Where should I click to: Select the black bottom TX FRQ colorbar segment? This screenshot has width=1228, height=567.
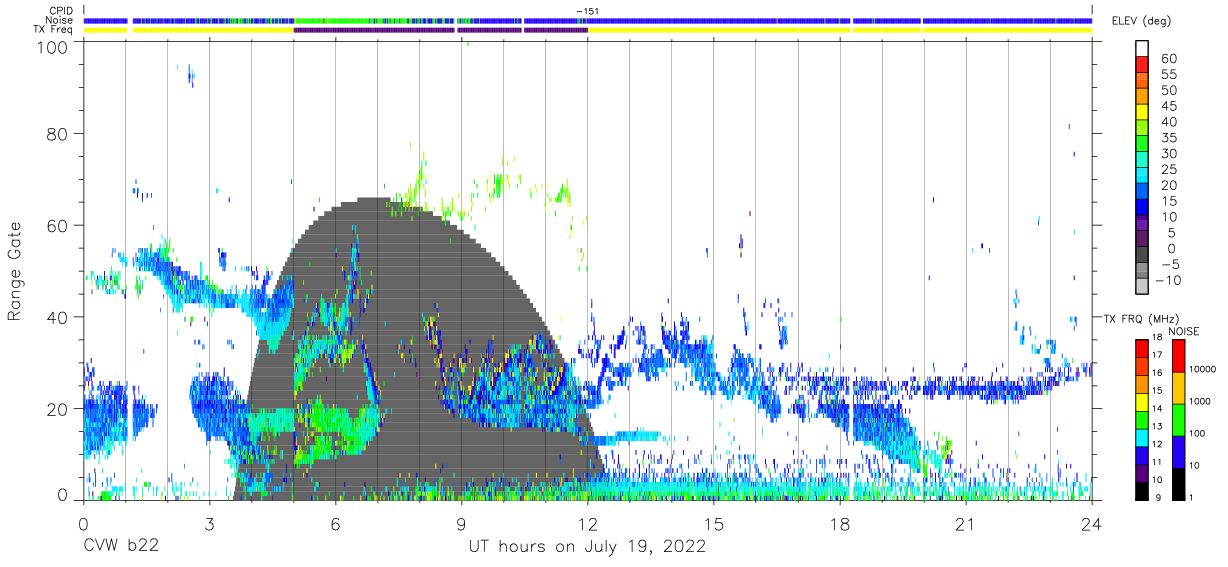pyautogui.click(x=1140, y=490)
